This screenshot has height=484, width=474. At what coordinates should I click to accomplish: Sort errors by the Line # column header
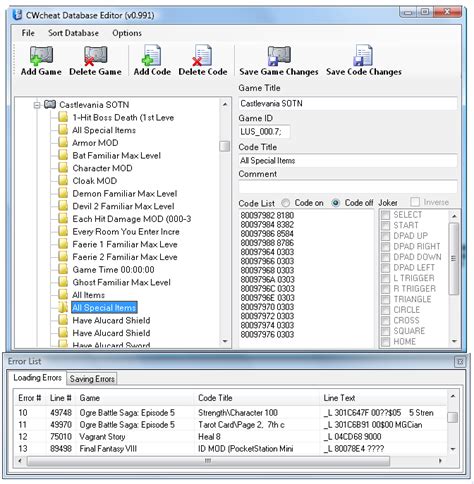click(x=61, y=398)
